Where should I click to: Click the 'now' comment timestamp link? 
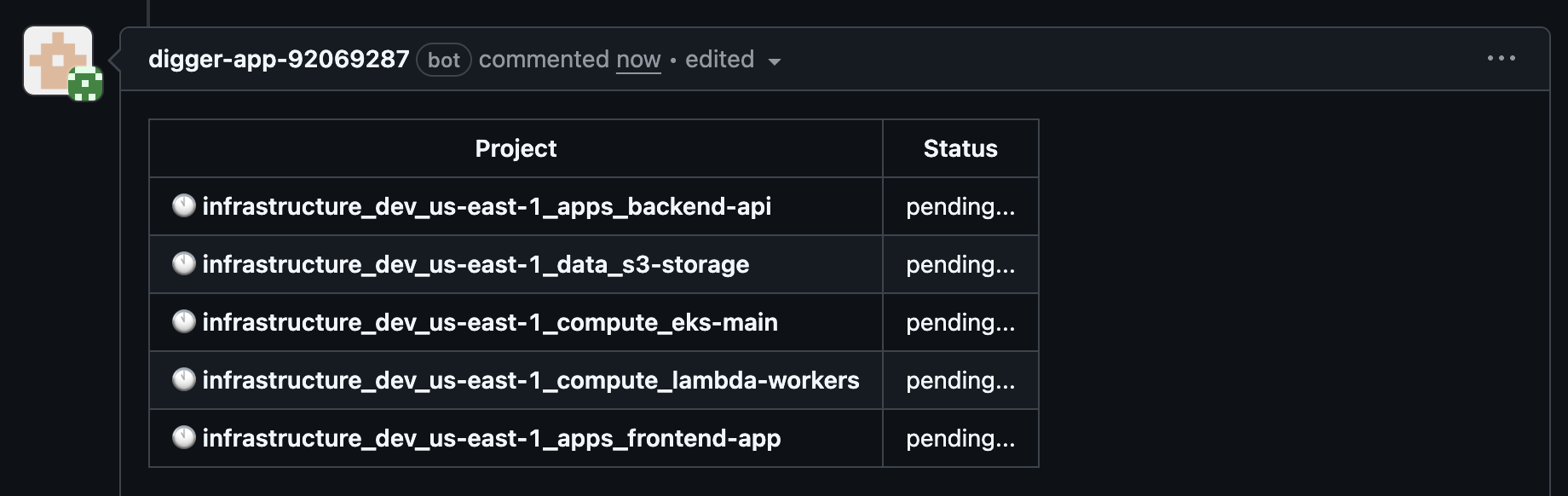click(x=638, y=59)
